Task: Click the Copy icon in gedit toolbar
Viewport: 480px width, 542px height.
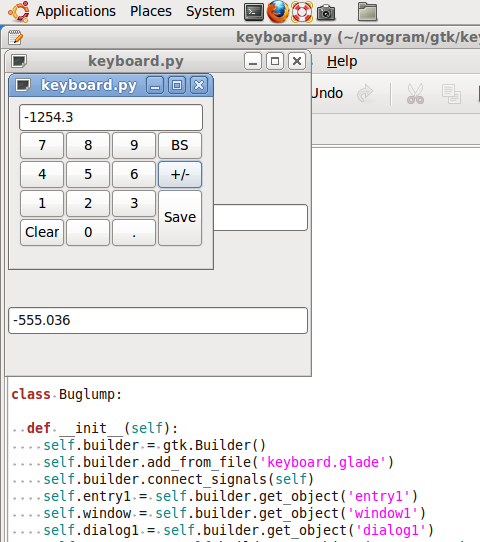Action: [451, 94]
